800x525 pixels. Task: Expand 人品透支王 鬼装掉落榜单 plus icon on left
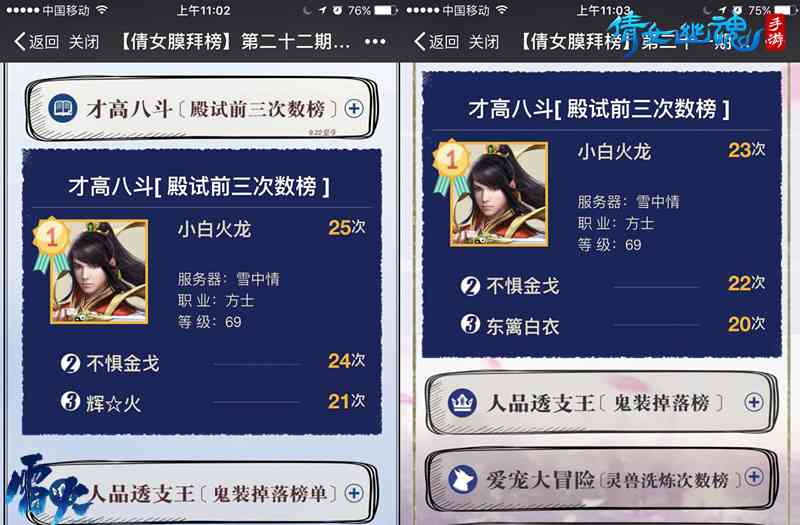(x=354, y=493)
